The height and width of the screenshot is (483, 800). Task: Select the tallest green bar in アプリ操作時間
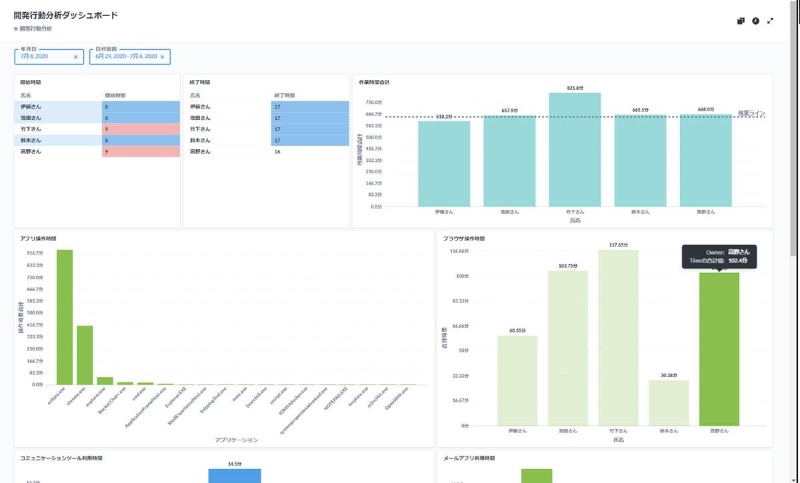tap(64, 316)
